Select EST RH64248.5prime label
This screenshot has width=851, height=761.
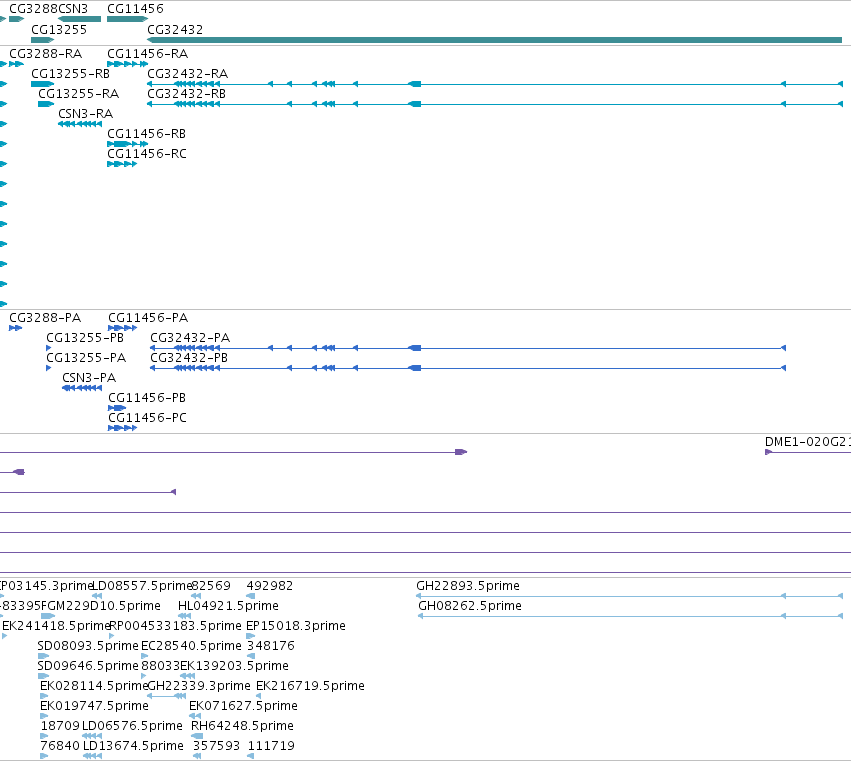pos(243,726)
